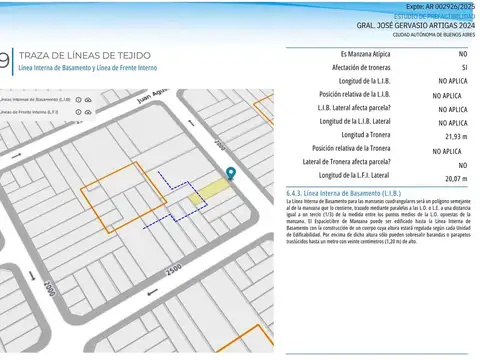Click 'ESTUDIO DE PREFACTIBILIDAD' header text

point(434,16)
